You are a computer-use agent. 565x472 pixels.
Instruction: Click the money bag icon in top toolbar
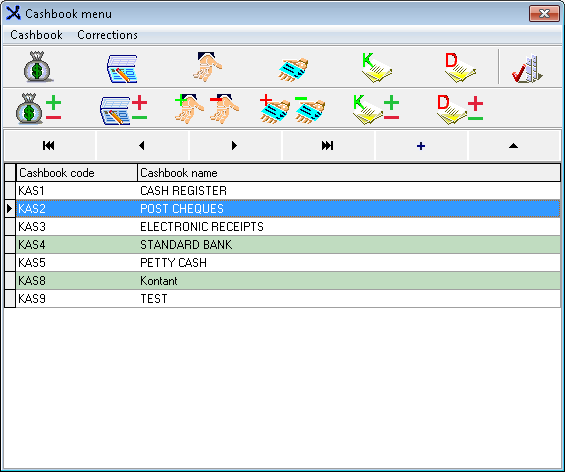click(x=39, y=67)
